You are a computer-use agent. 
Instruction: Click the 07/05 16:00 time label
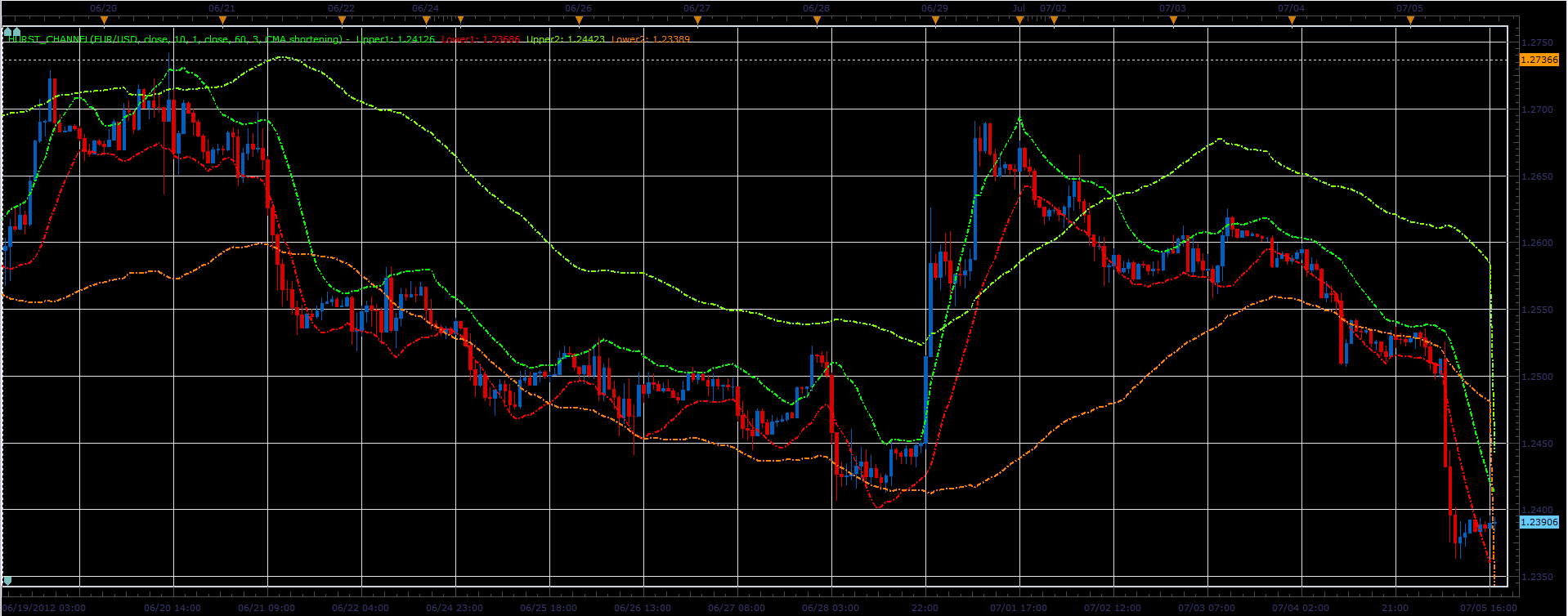tap(1488, 608)
